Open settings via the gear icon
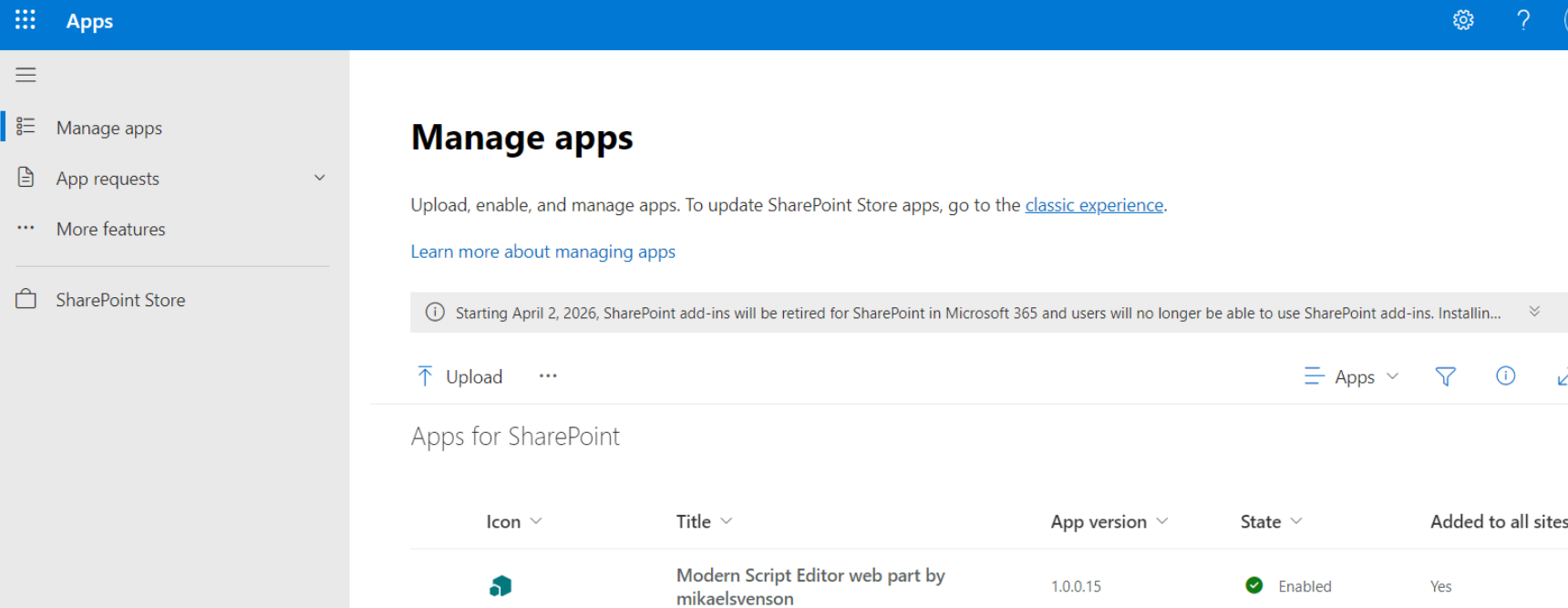Image resolution: width=1568 pixels, height=608 pixels. tap(1463, 20)
